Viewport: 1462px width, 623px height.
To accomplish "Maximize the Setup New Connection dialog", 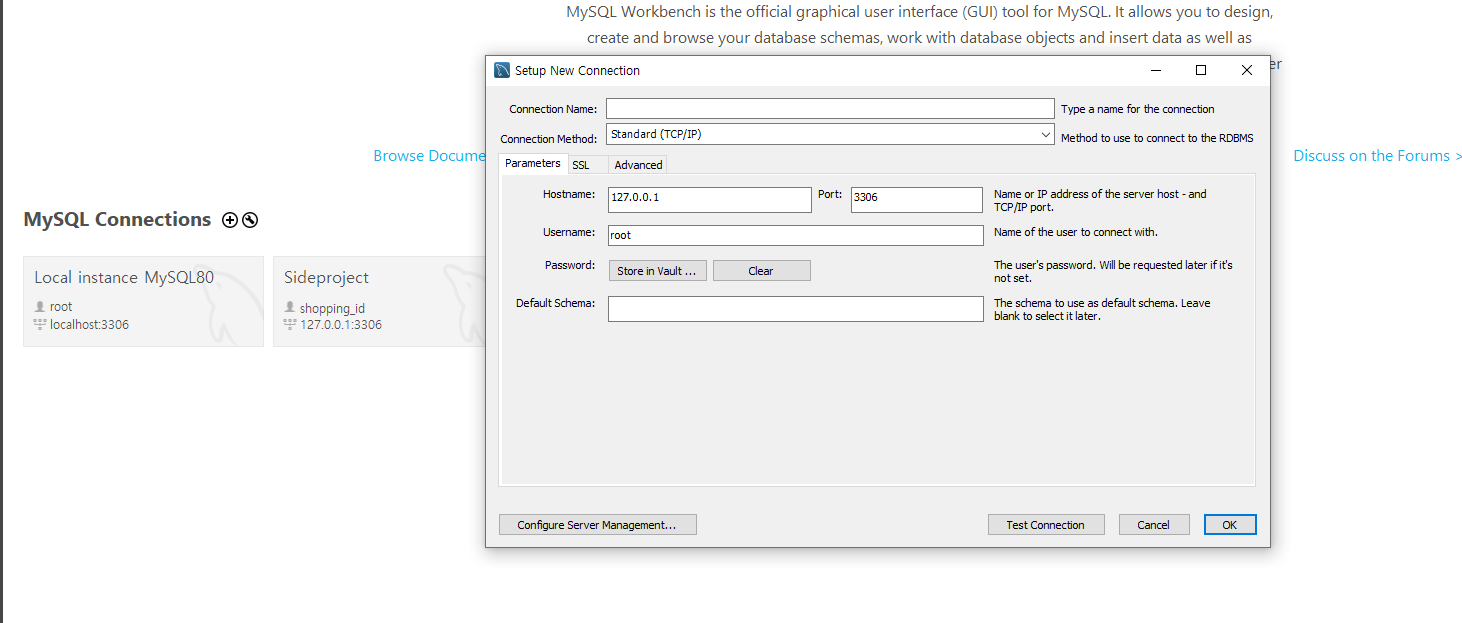I will [1201, 70].
